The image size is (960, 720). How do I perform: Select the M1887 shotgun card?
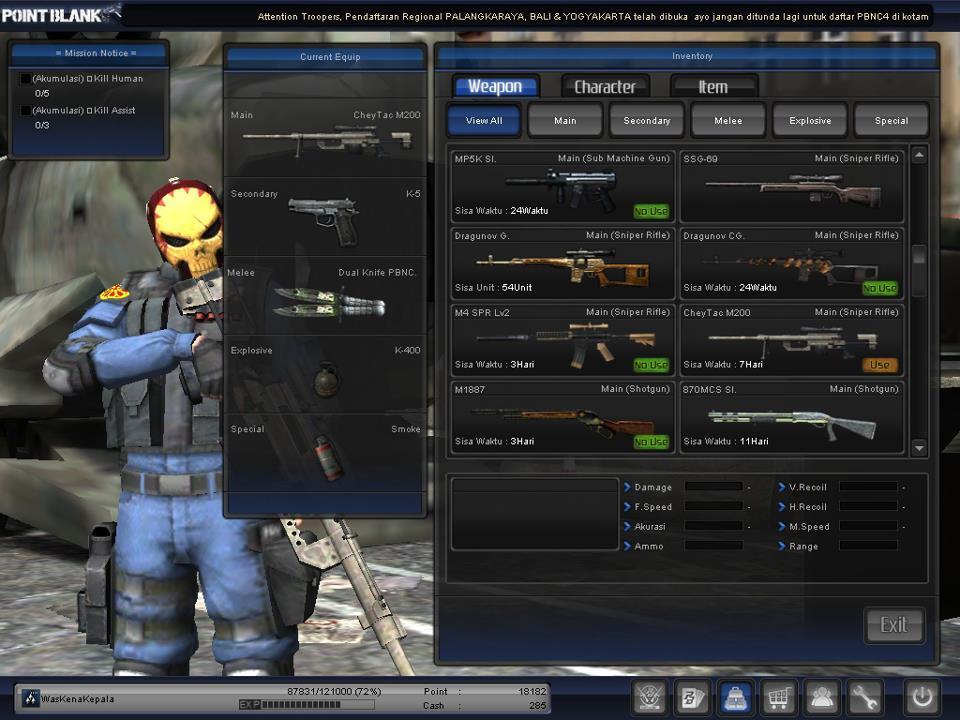click(x=563, y=417)
